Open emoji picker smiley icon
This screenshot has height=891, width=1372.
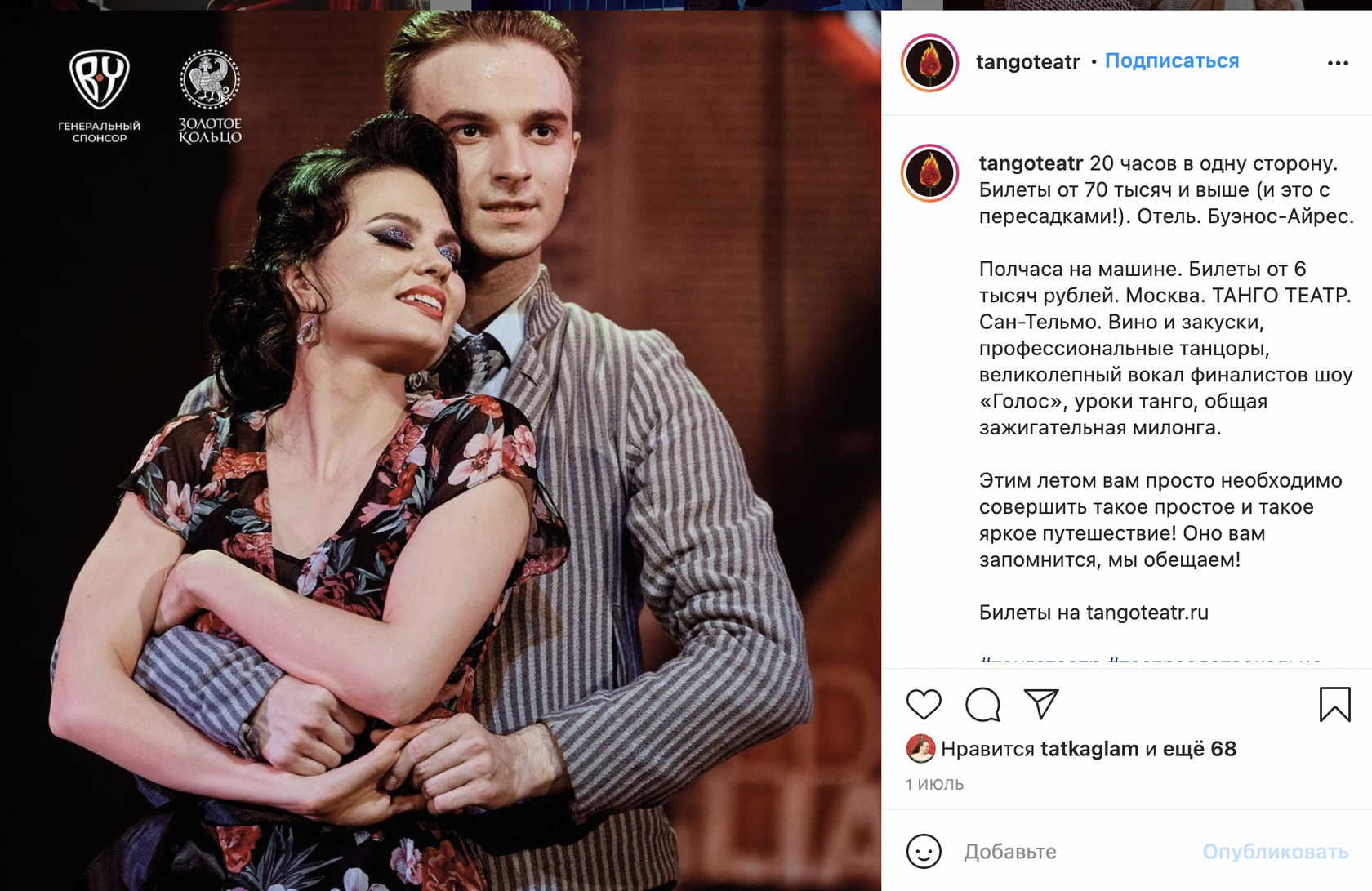(924, 851)
